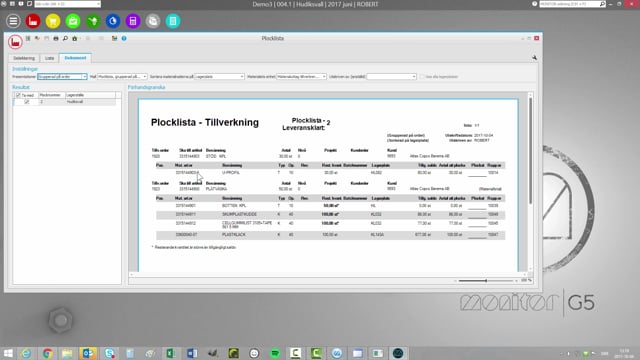Adjust the preview zoom slider
Screen dimensions: 640x360
point(486,281)
